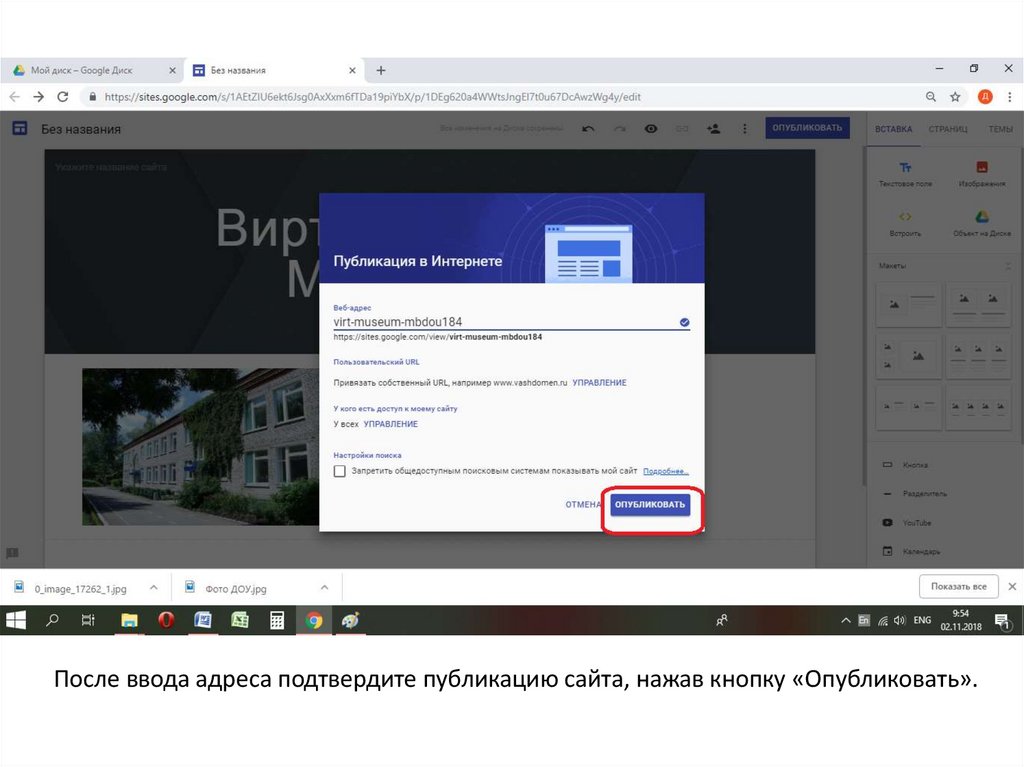Click Опубликовать in the top toolbar

807,128
